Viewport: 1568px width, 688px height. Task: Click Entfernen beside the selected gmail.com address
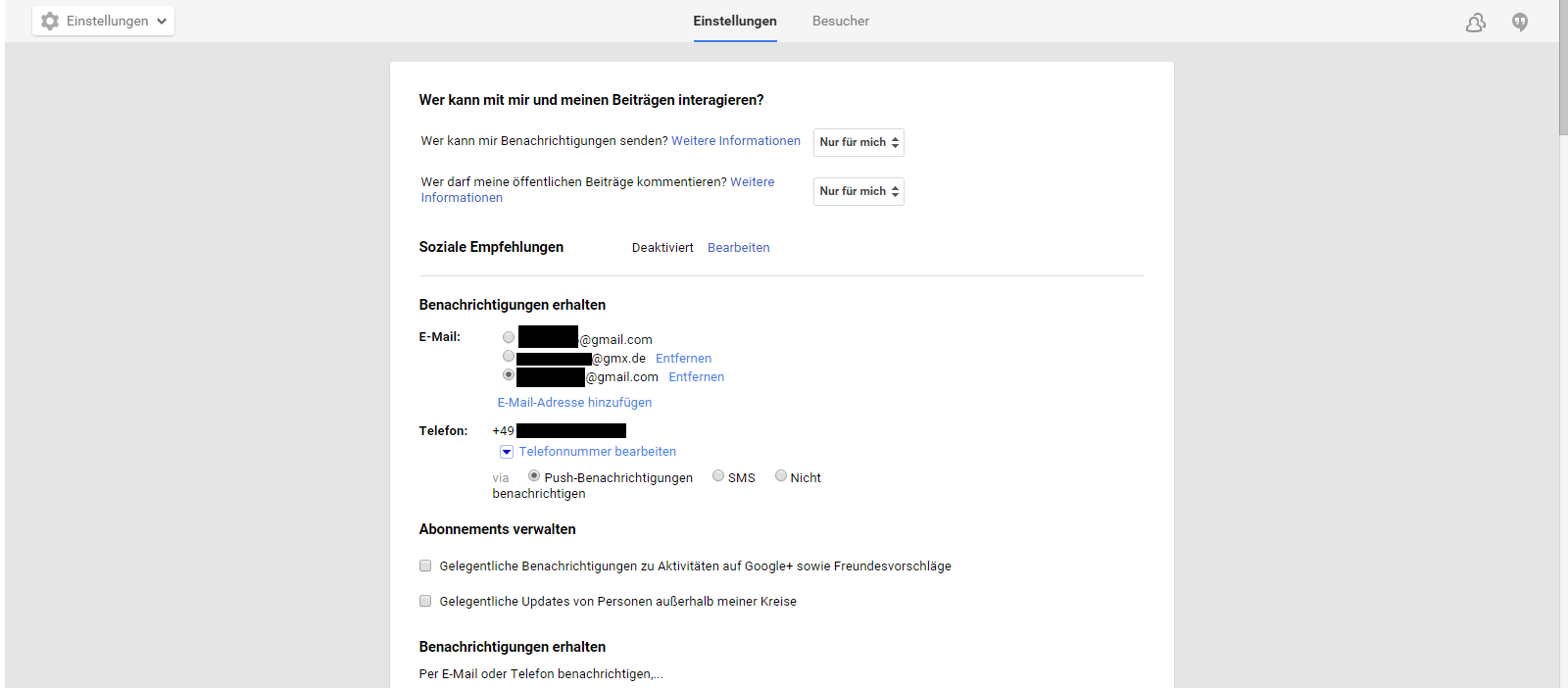pos(696,377)
